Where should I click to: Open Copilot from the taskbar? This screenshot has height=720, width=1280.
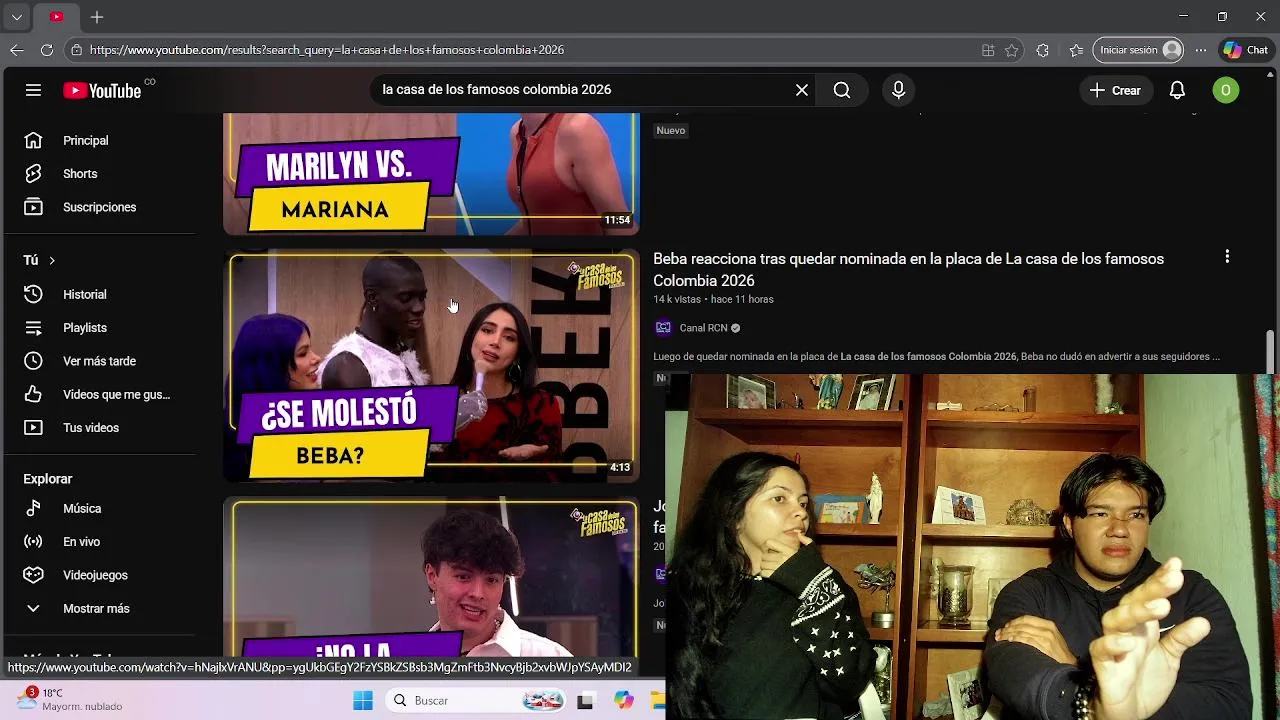pyautogui.click(x=624, y=701)
